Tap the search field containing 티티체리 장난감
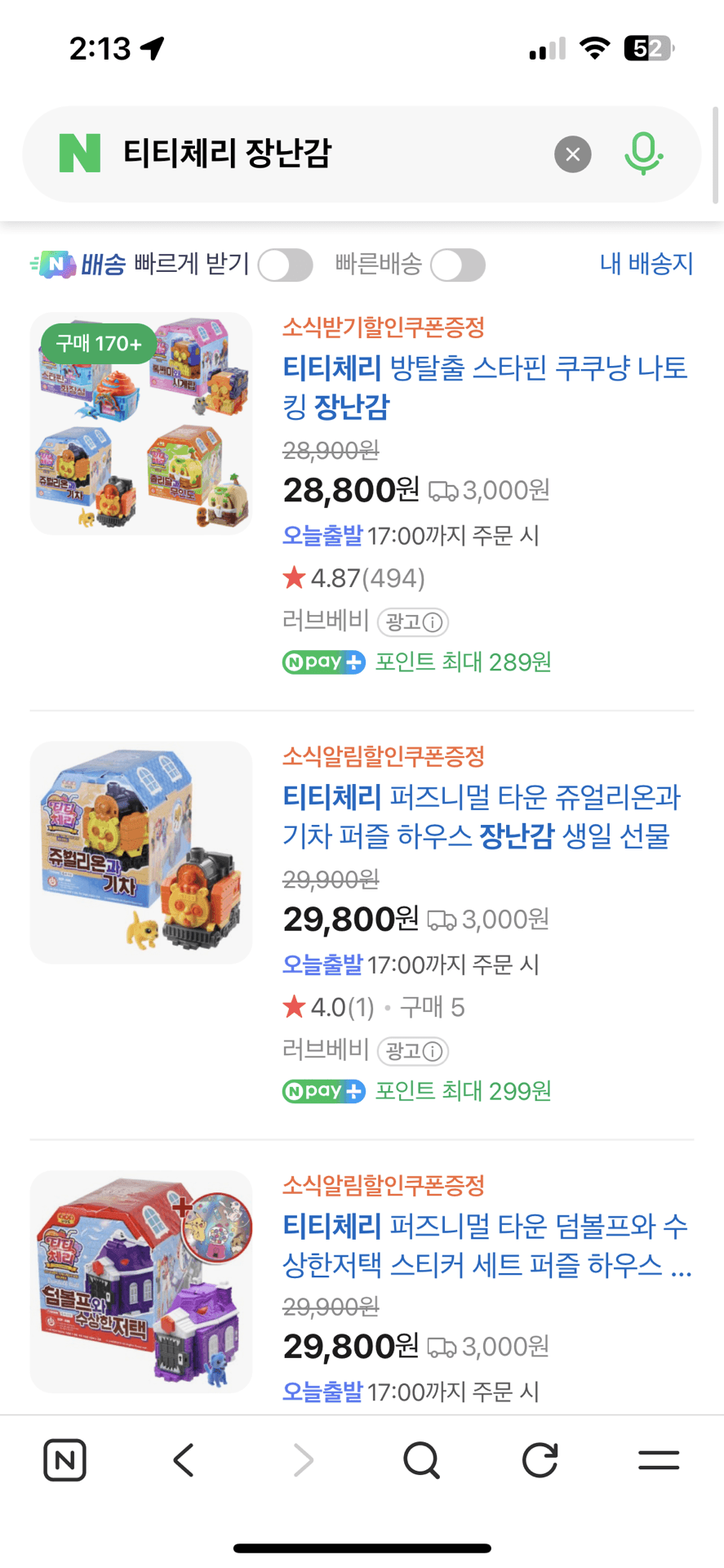The width and height of the screenshot is (724, 1568). click(326, 154)
